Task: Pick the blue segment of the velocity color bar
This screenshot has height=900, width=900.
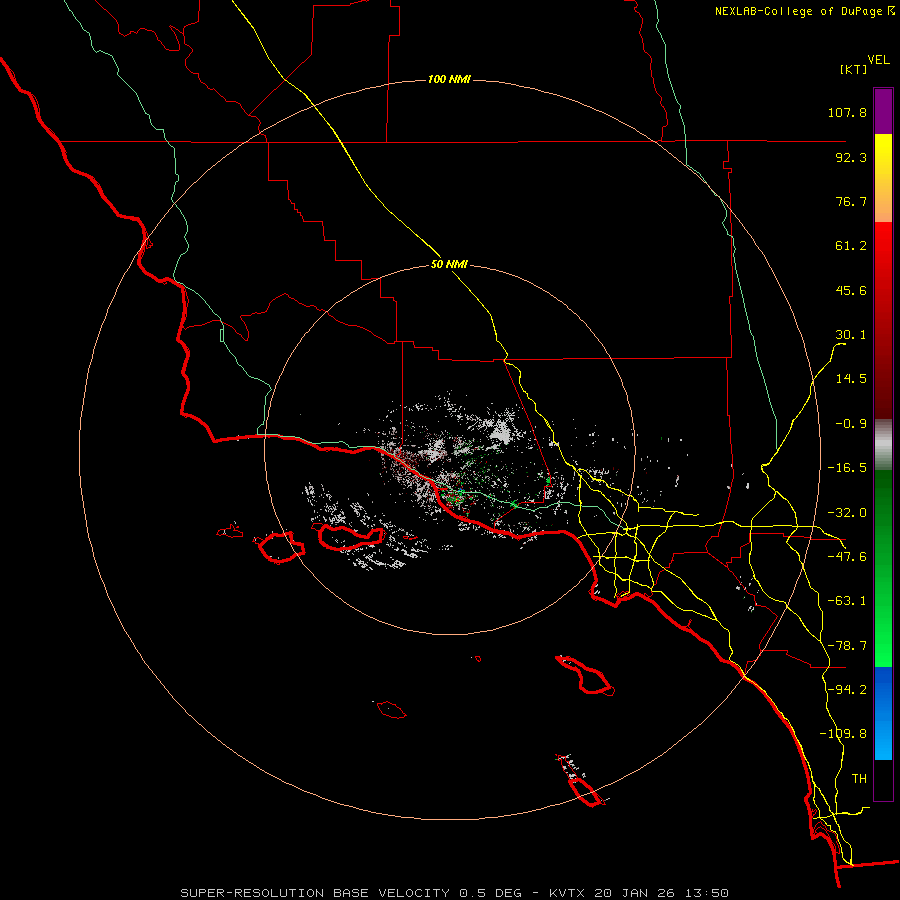Action: coord(883,713)
